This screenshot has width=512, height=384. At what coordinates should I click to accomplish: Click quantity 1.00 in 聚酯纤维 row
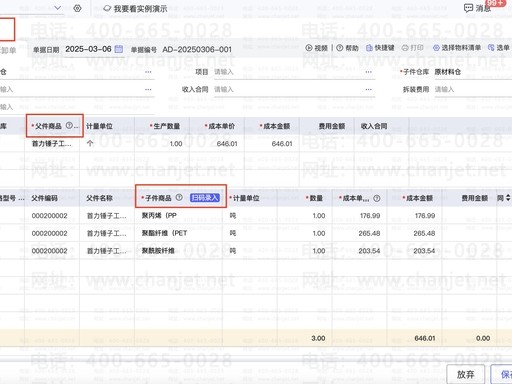(x=319, y=233)
